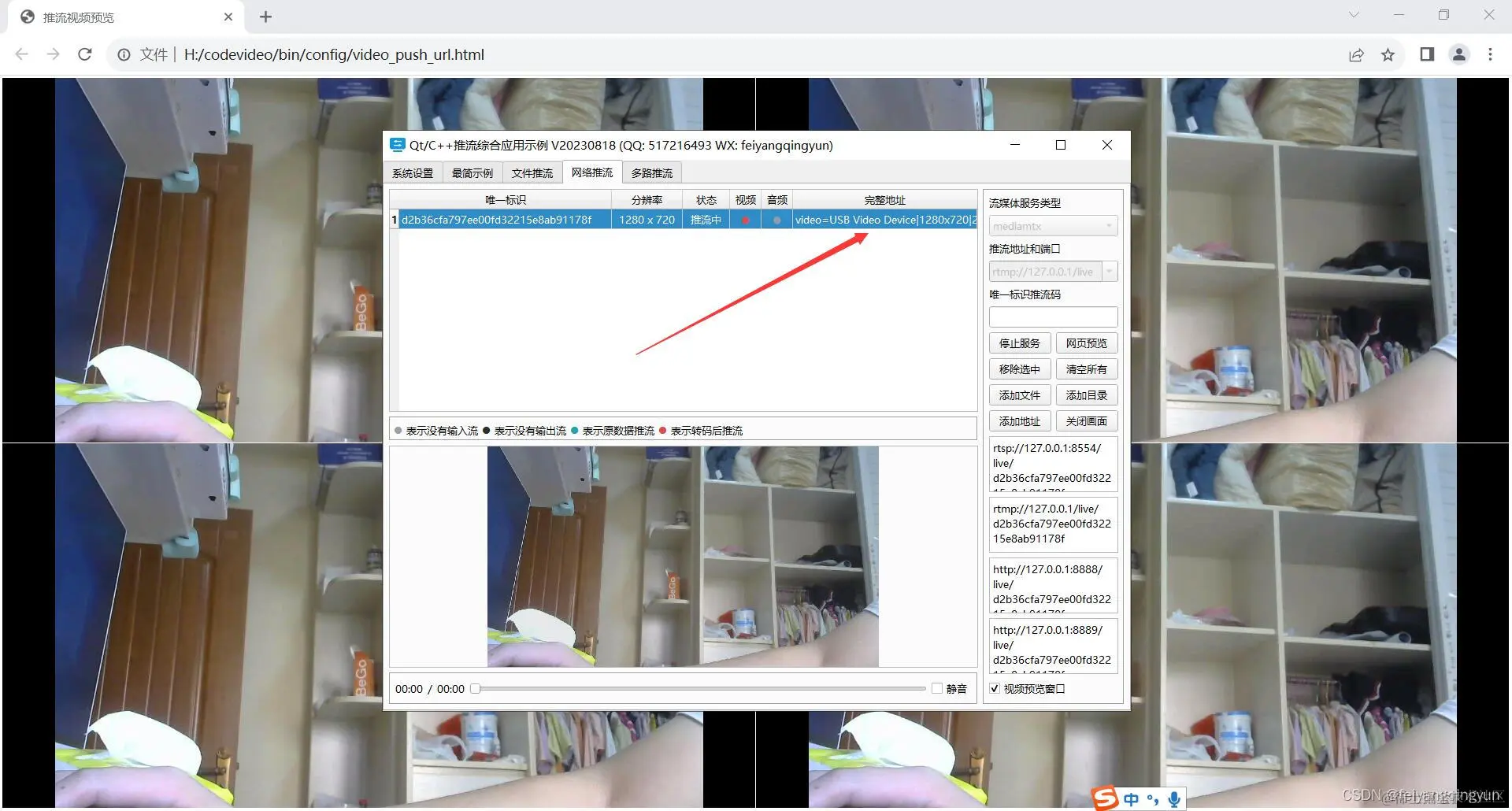Show site information icon in address bar
This screenshot has height=811, width=1512.
(x=124, y=54)
